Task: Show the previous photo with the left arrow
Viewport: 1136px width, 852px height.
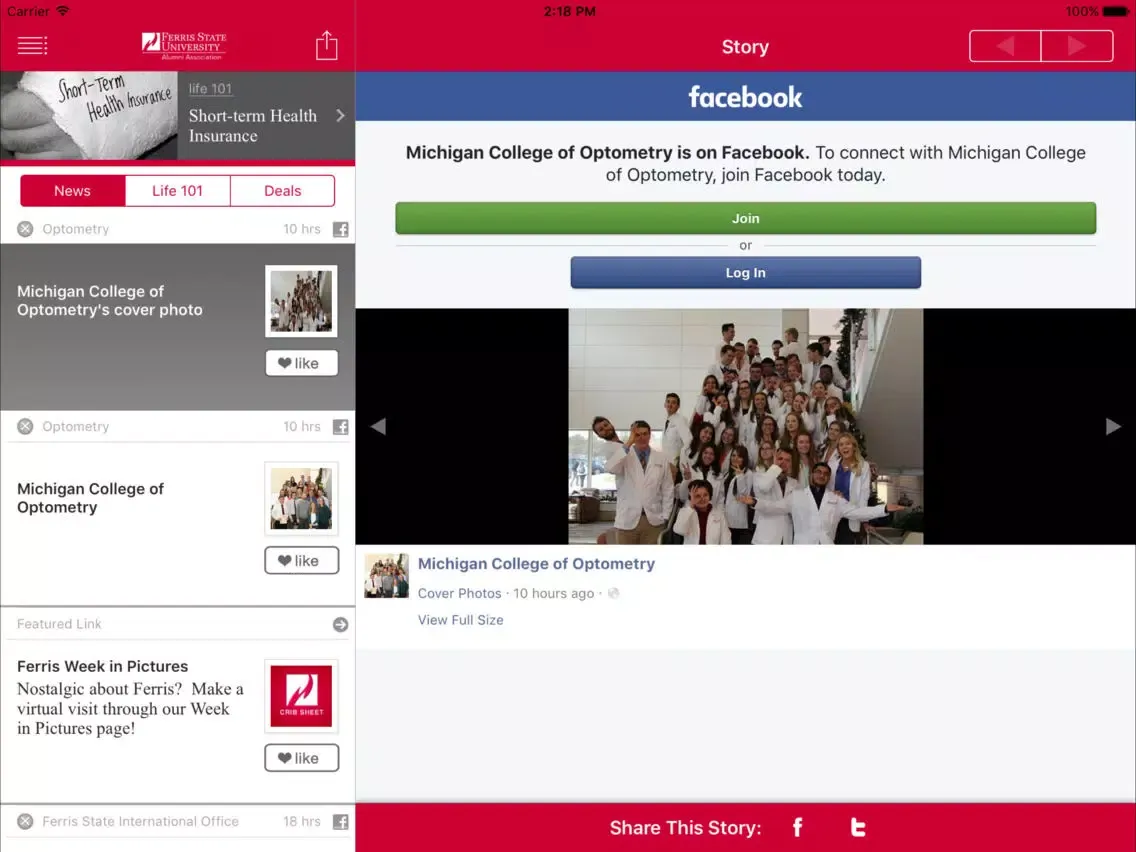Action: pyautogui.click(x=377, y=426)
